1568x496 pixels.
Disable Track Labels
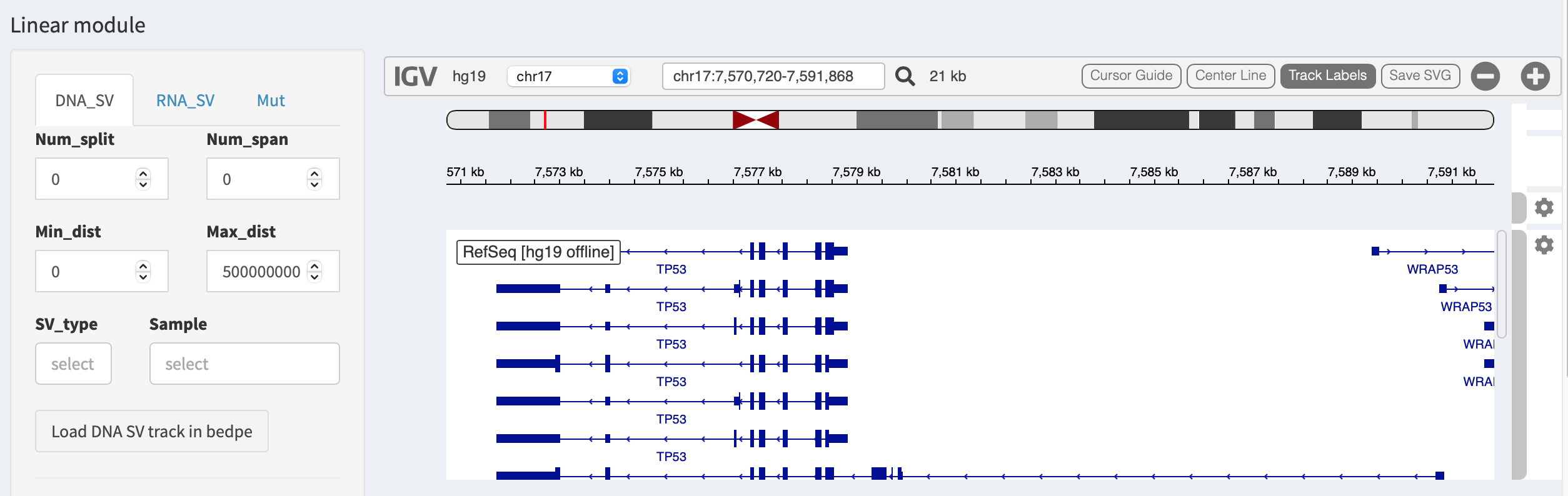(x=1328, y=76)
